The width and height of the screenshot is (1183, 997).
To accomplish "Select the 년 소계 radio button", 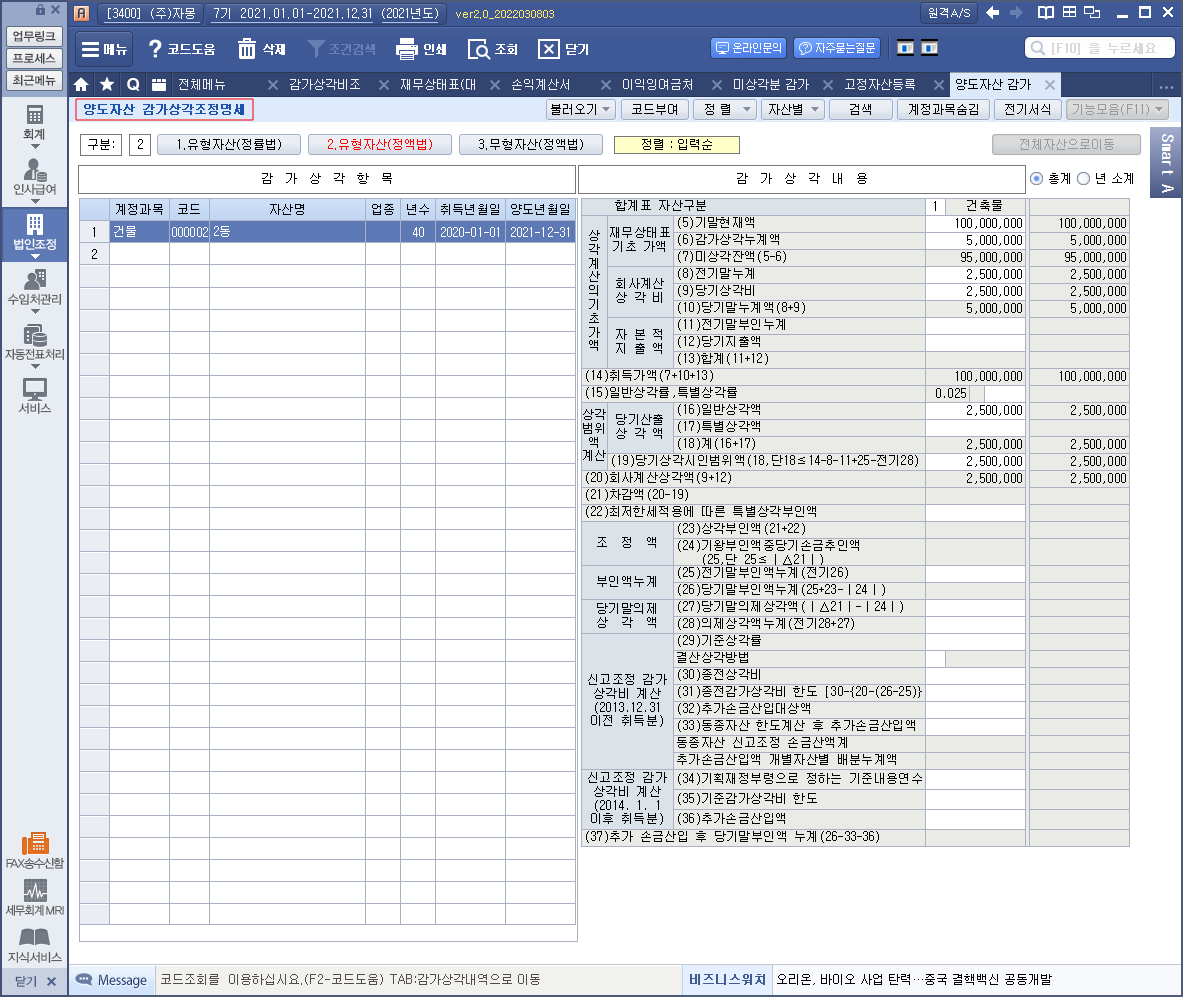I will click(x=1083, y=178).
